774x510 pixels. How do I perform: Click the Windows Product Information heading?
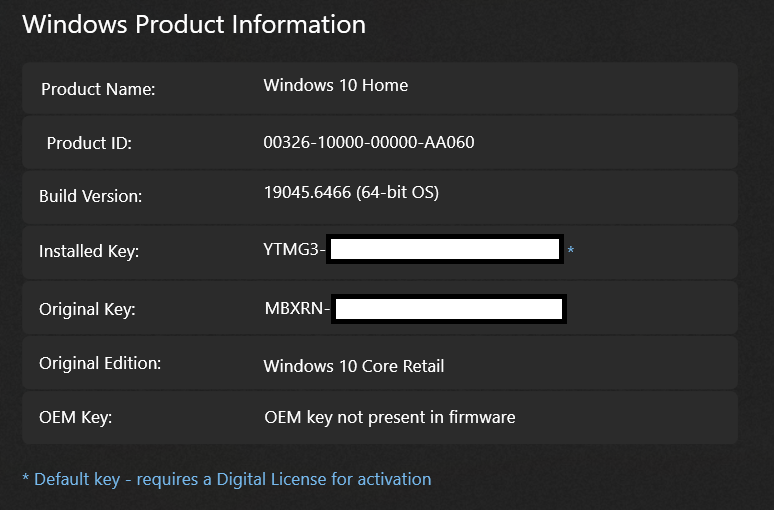(x=194, y=25)
